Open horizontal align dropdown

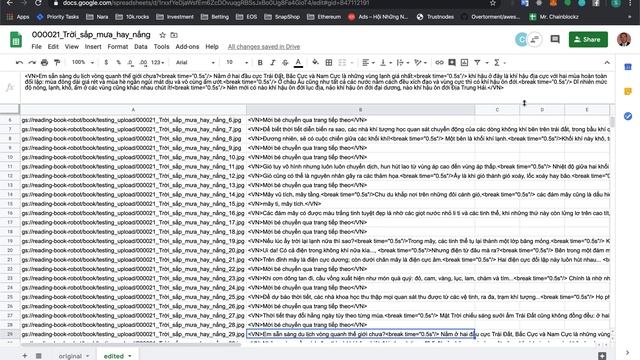click(369, 62)
